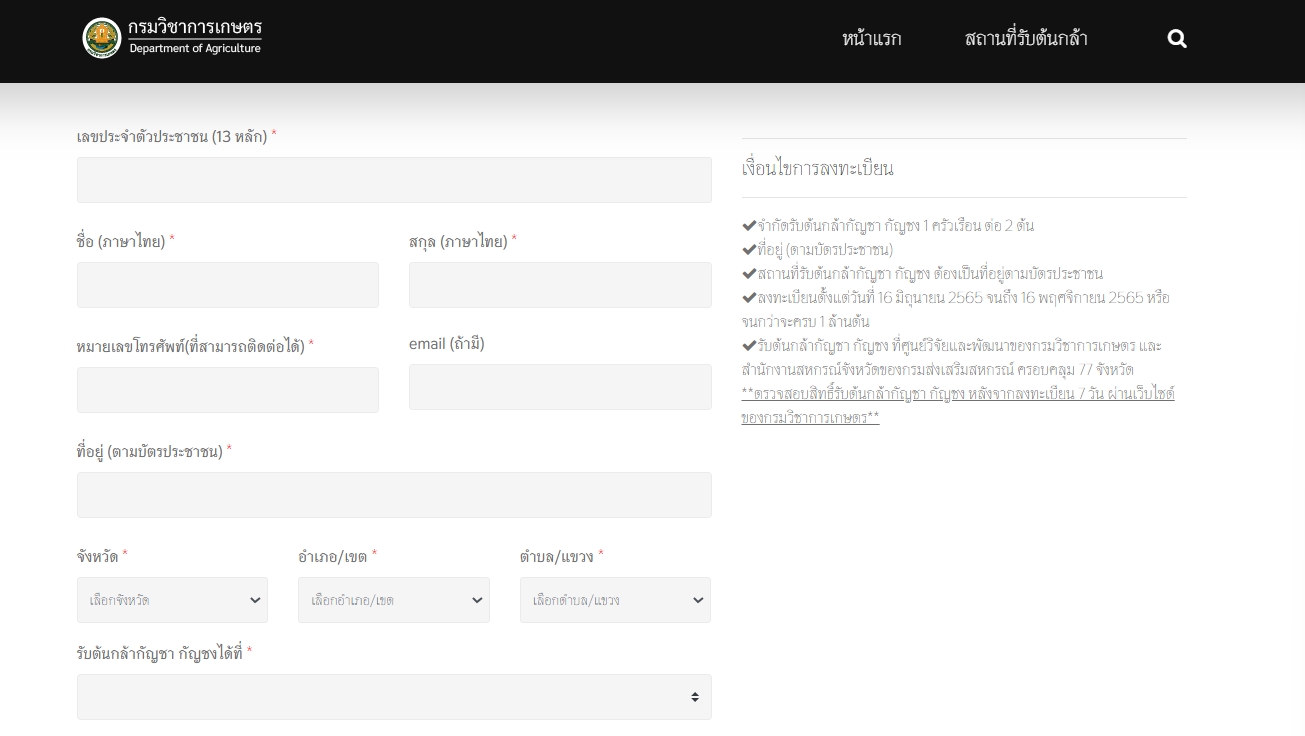The height and width of the screenshot is (736, 1305).
Task: Click the ชื่อ (ภาษาไทย) name field
Action: 227,285
